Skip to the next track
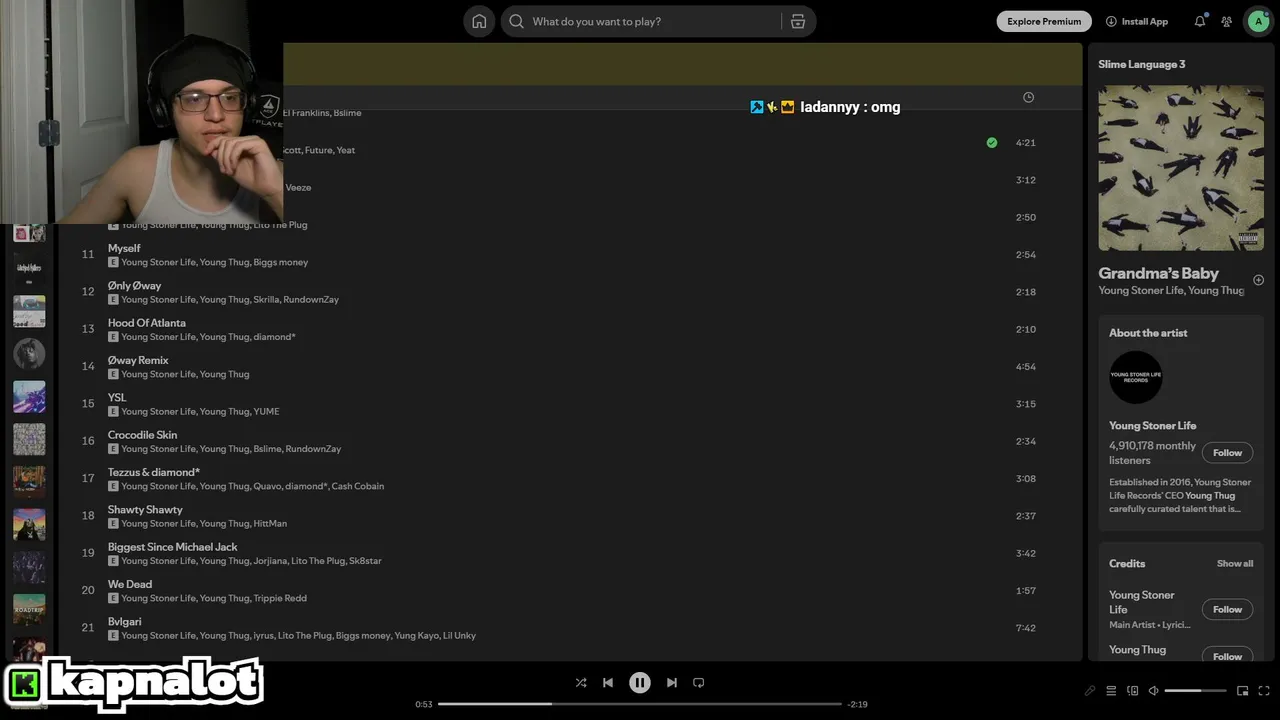Image resolution: width=1280 pixels, height=720 pixels. click(672, 683)
